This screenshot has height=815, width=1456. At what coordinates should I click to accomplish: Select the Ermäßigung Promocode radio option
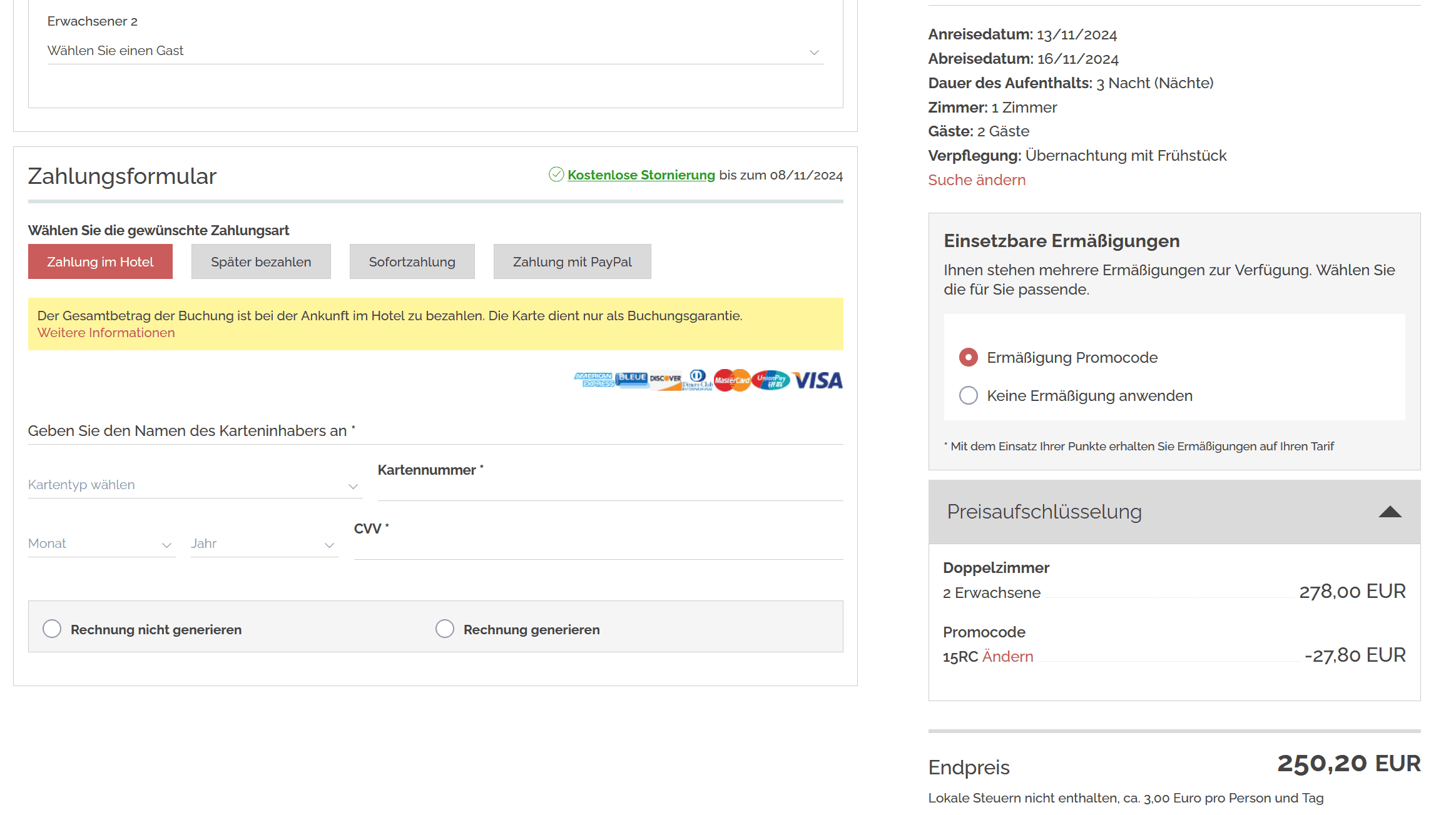click(x=968, y=357)
